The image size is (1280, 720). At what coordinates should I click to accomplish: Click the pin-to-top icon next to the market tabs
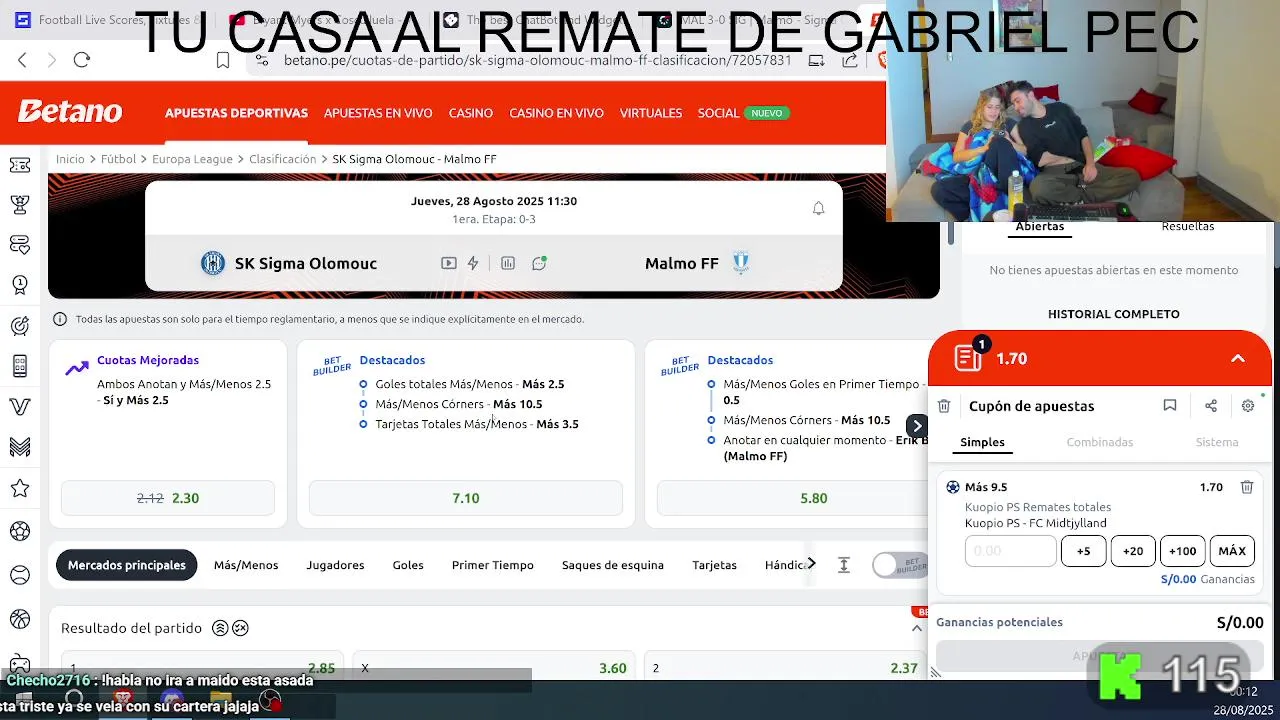tap(844, 565)
